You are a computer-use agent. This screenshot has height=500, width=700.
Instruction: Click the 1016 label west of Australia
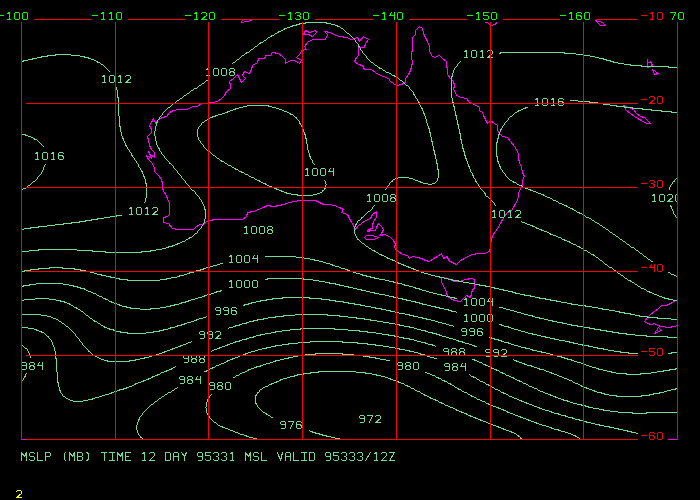49,156
